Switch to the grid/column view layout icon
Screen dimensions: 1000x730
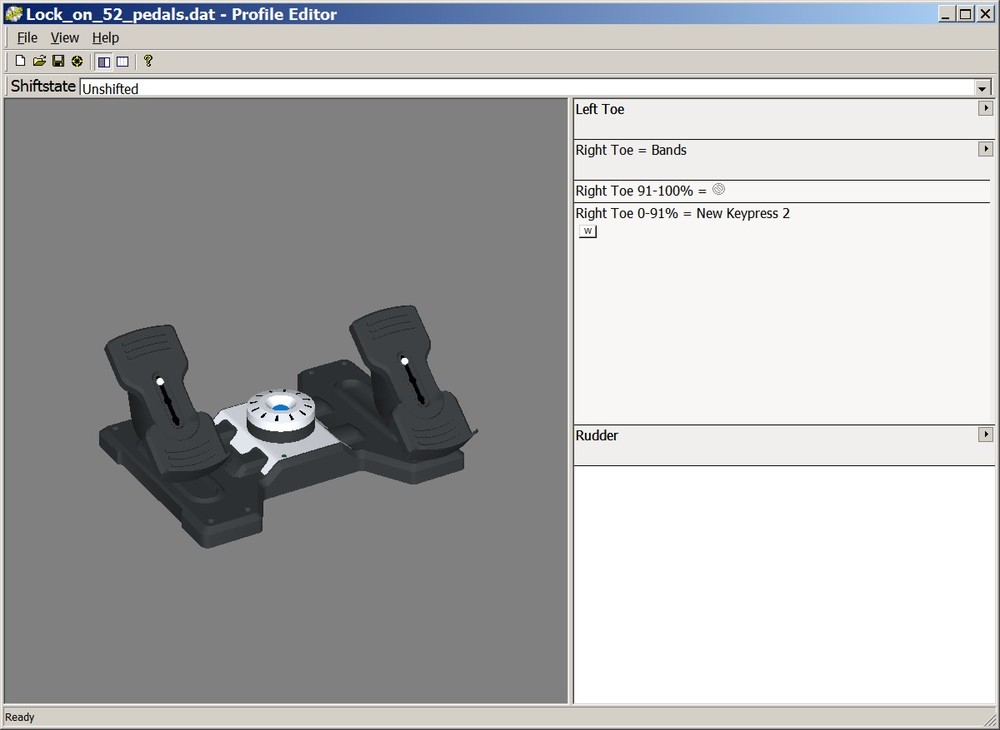[x=122, y=61]
